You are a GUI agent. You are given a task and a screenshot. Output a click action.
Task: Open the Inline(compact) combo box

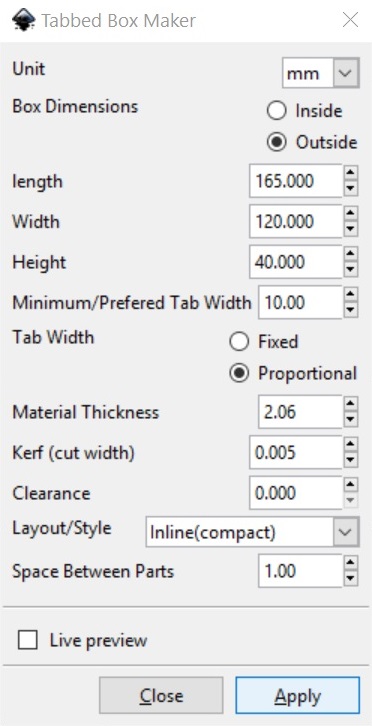pos(252,532)
